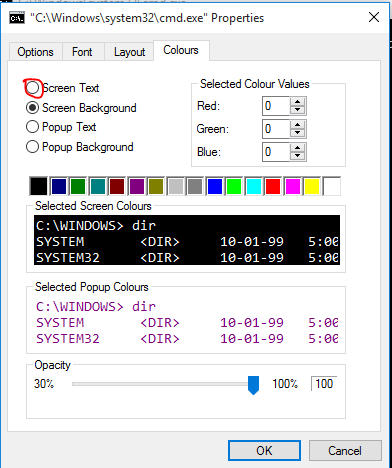The image size is (392, 468).
Task: Increase the Red value with up arrow
Action: coord(298,102)
